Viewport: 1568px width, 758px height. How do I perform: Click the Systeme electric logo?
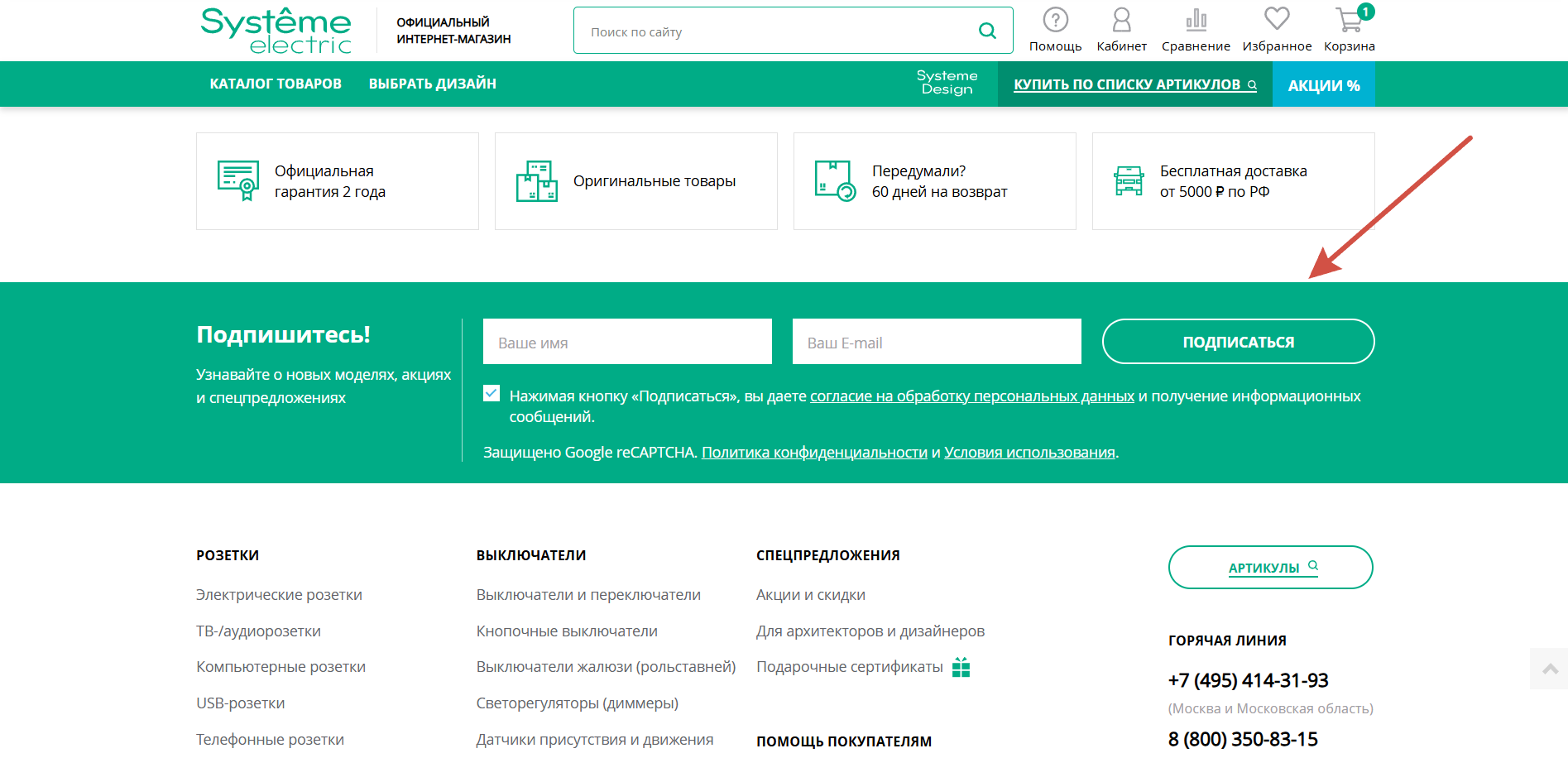(x=276, y=31)
